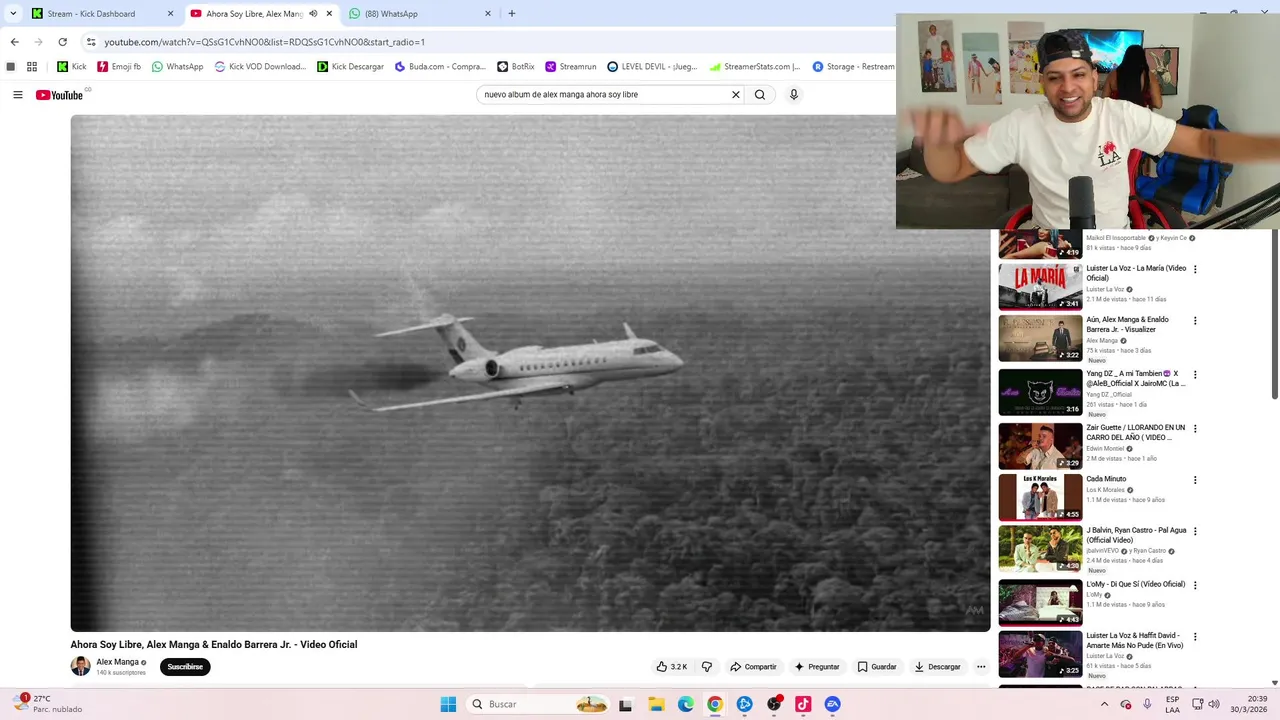This screenshot has height=720, width=1280.
Task: View site information icon in address bar
Action: click(91, 42)
